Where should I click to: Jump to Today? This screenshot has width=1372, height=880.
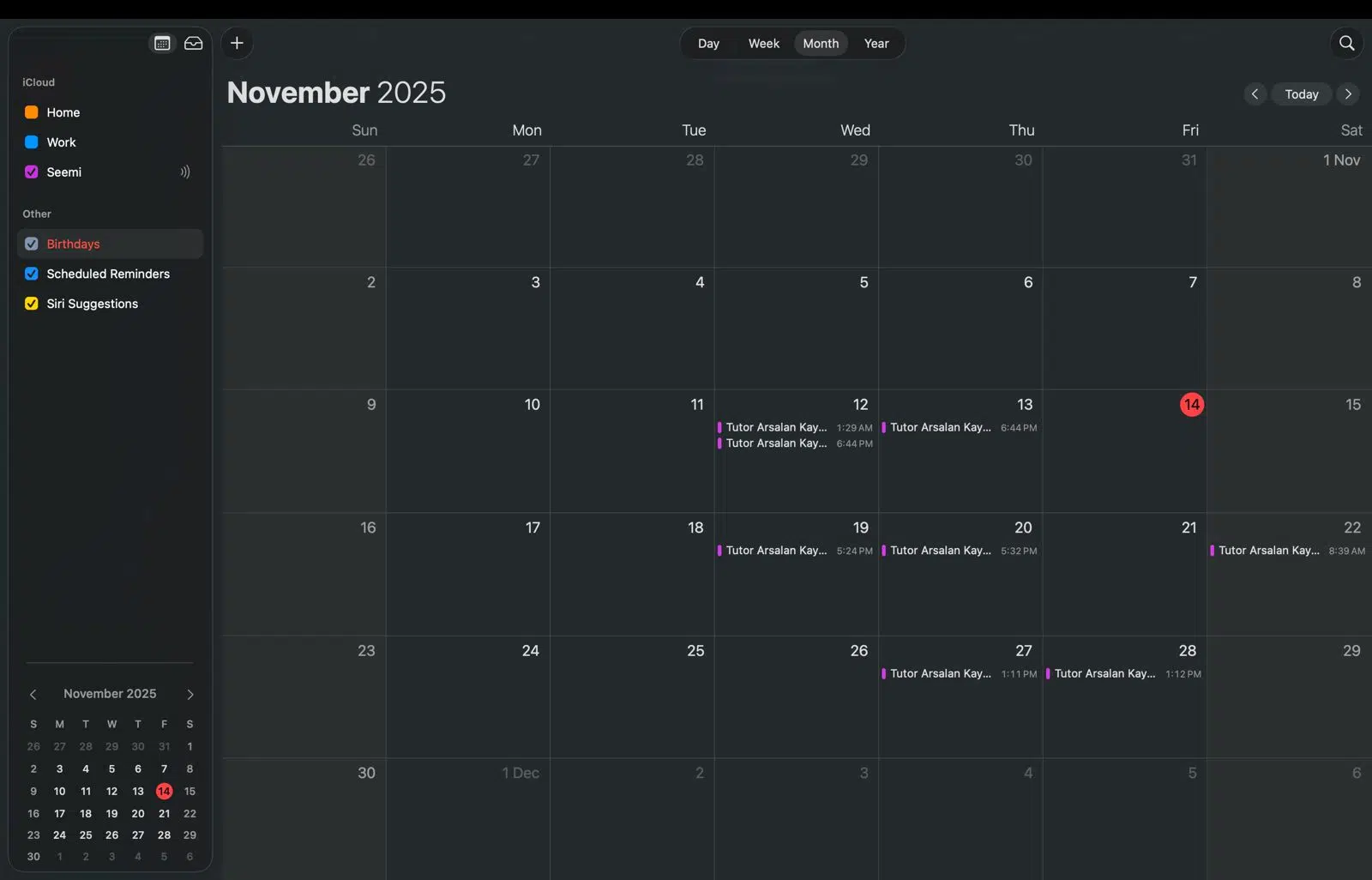1302,94
